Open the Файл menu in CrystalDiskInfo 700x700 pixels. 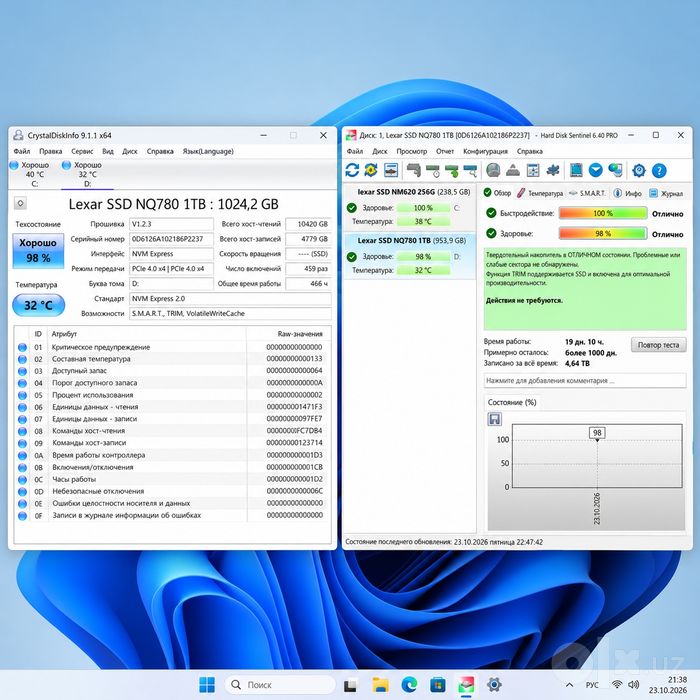[21, 151]
